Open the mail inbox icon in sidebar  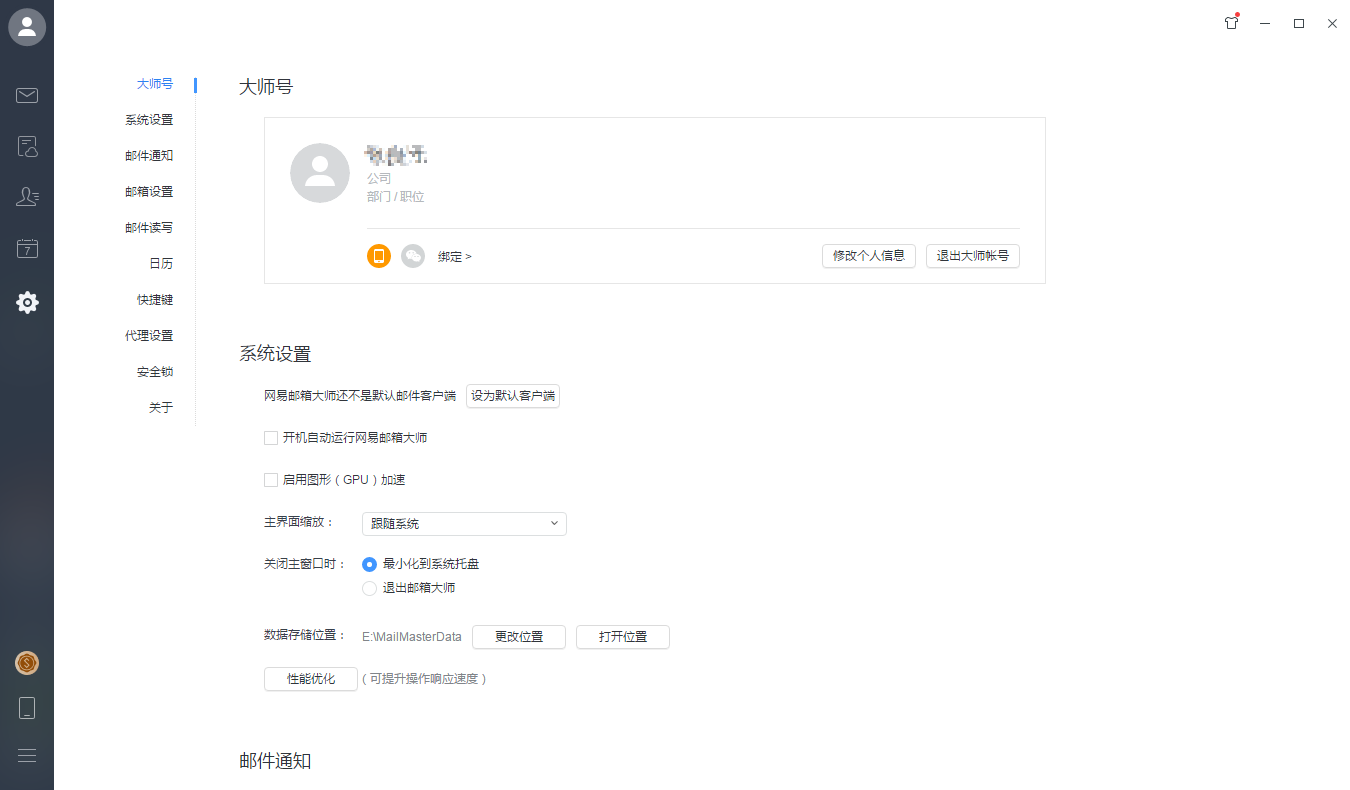pyautogui.click(x=27, y=96)
